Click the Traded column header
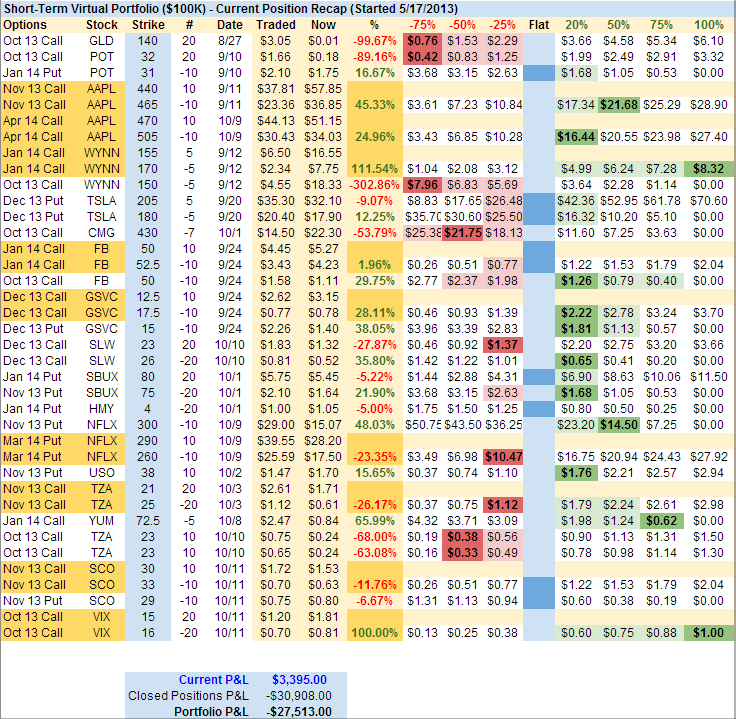Viewport: 736px width, 719px height. tap(275, 23)
